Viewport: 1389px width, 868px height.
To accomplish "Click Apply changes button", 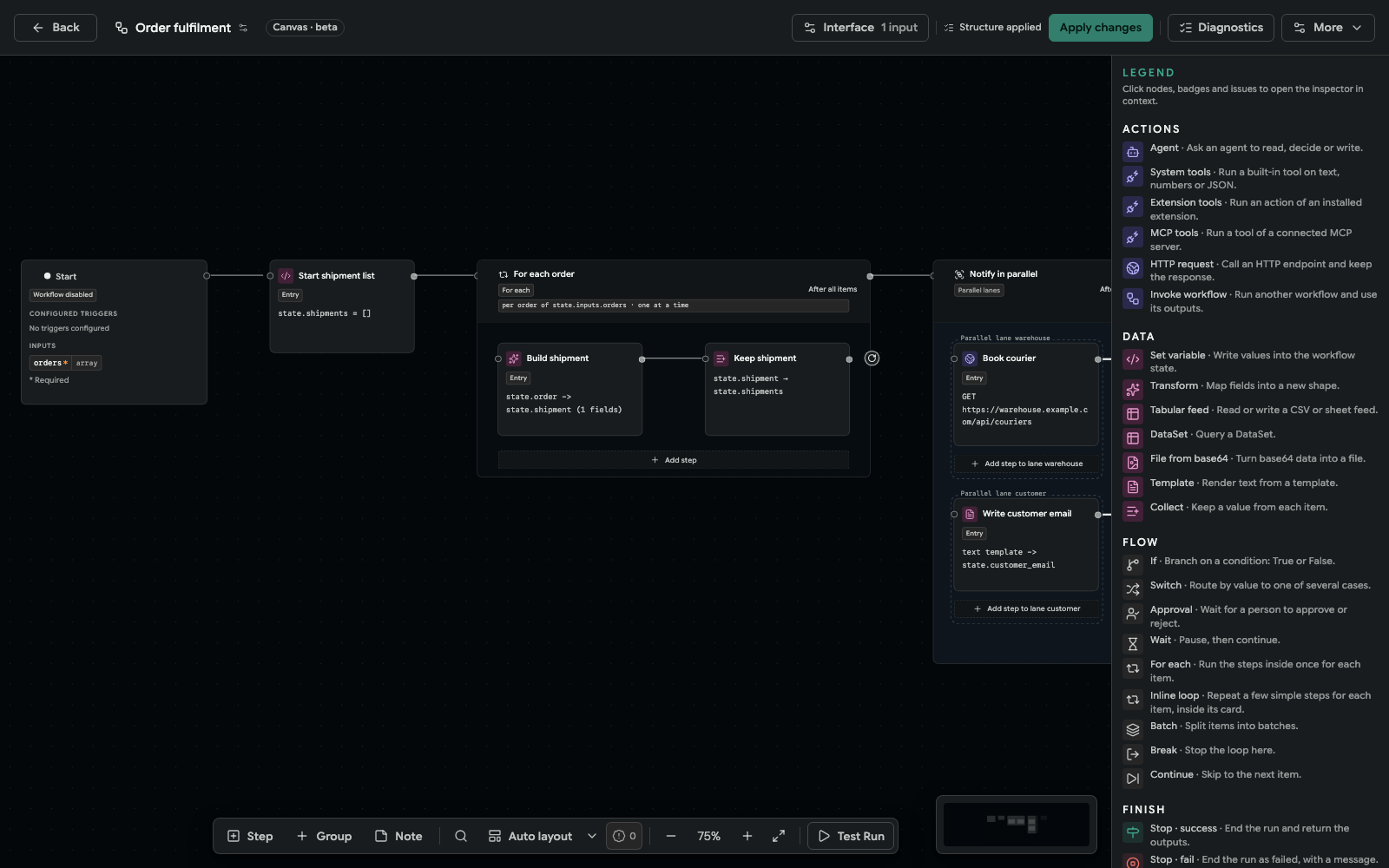I will [1101, 28].
